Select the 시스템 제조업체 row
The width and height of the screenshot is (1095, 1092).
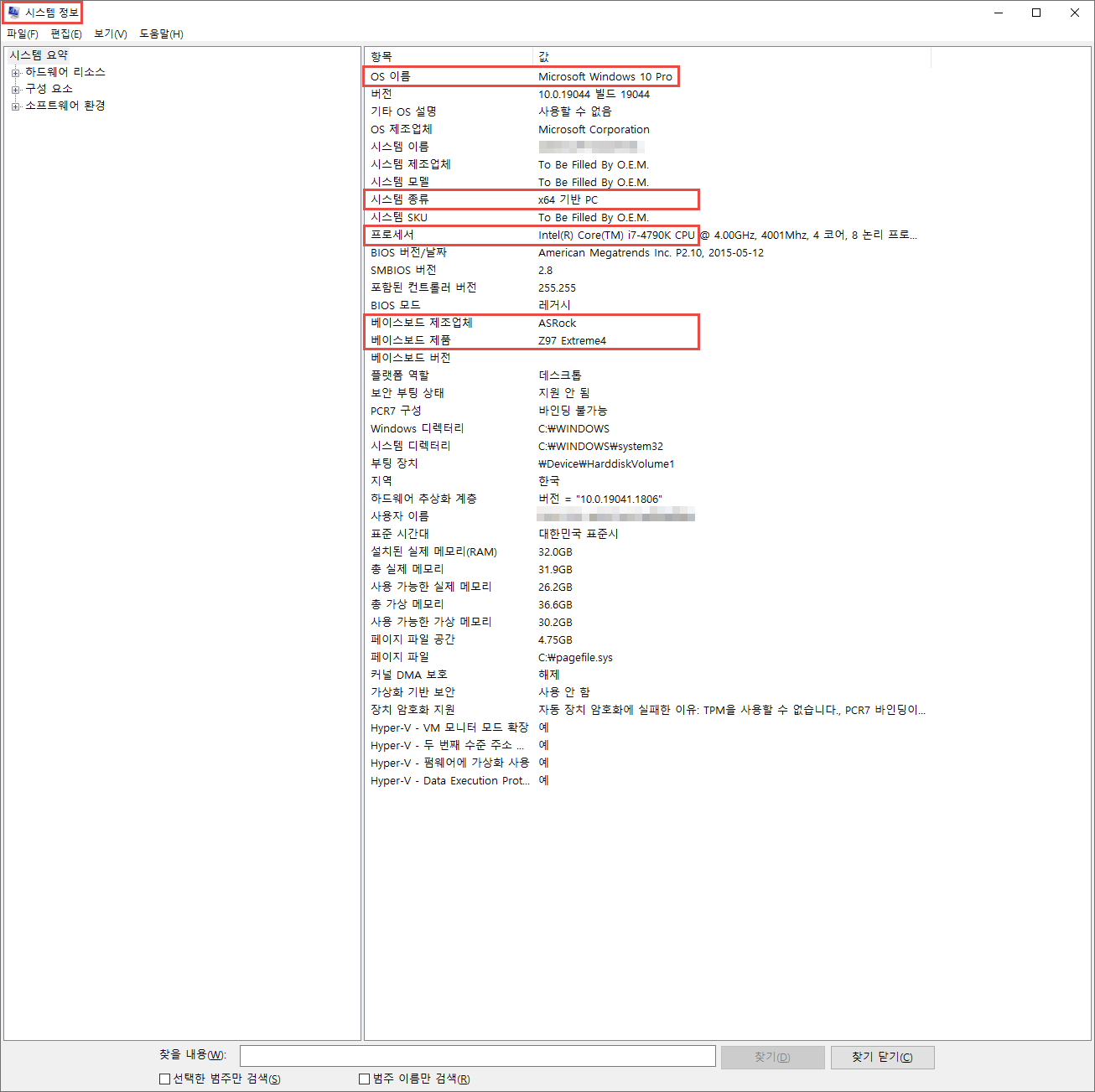(x=648, y=164)
